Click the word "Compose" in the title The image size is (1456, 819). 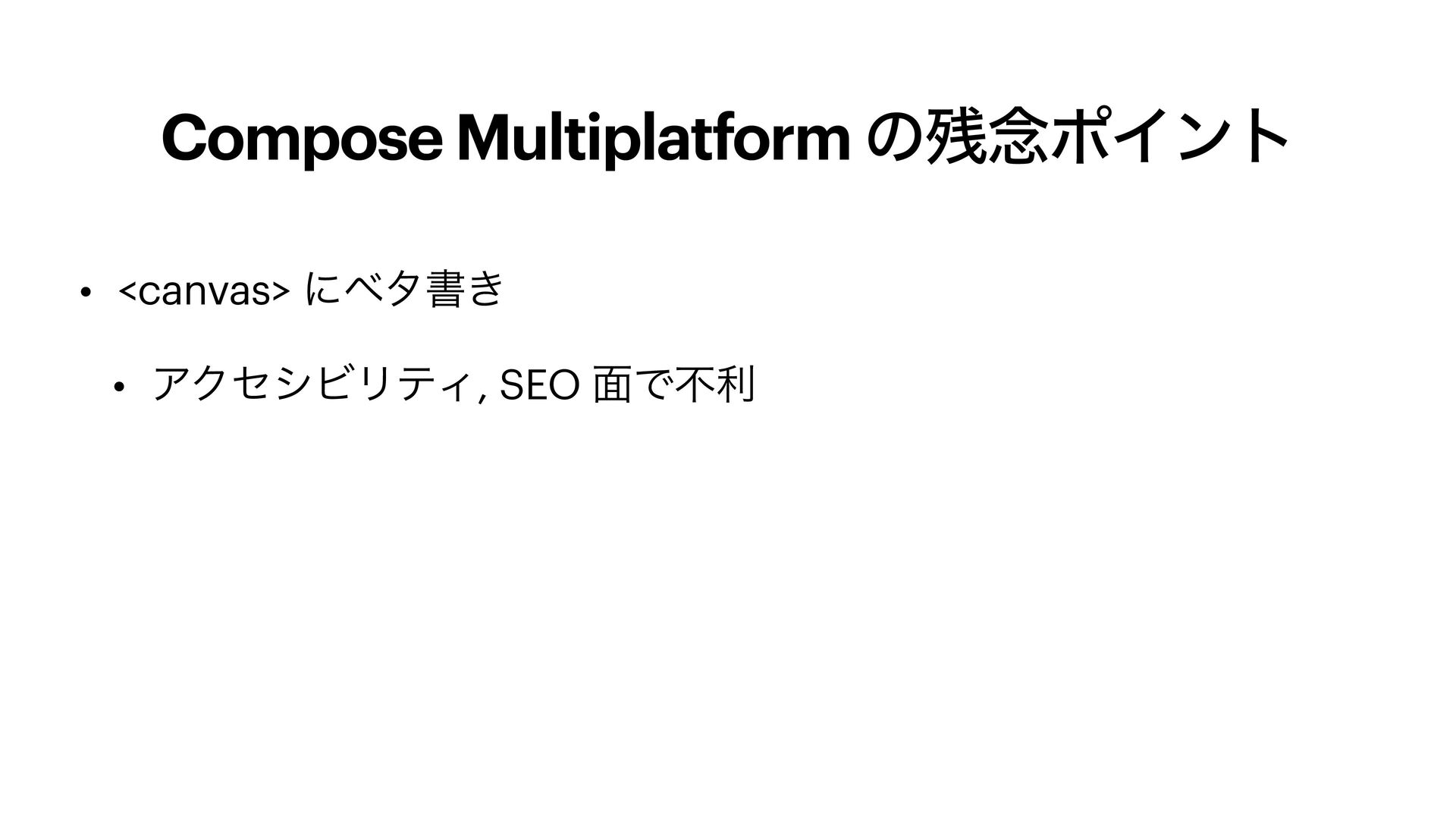tap(300, 139)
